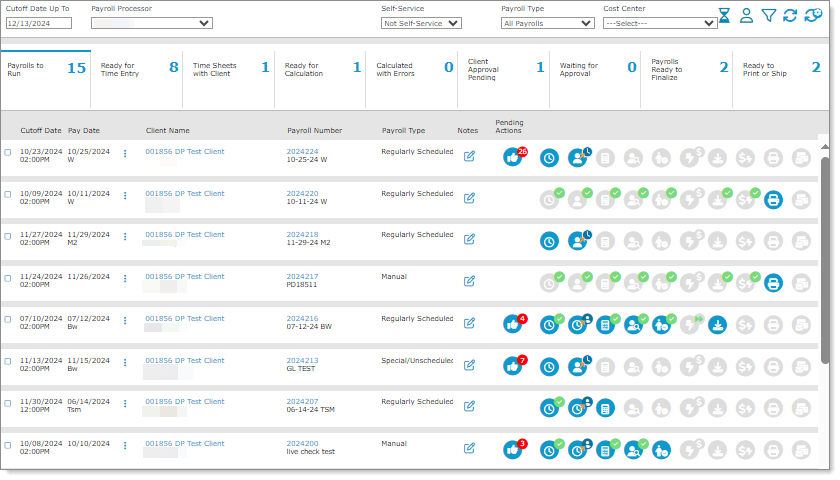Image resolution: width=840 pixels, height=480 pixels.
Task: Click the clock icon for payroll 2024224
Action: (x=549, y=158)
